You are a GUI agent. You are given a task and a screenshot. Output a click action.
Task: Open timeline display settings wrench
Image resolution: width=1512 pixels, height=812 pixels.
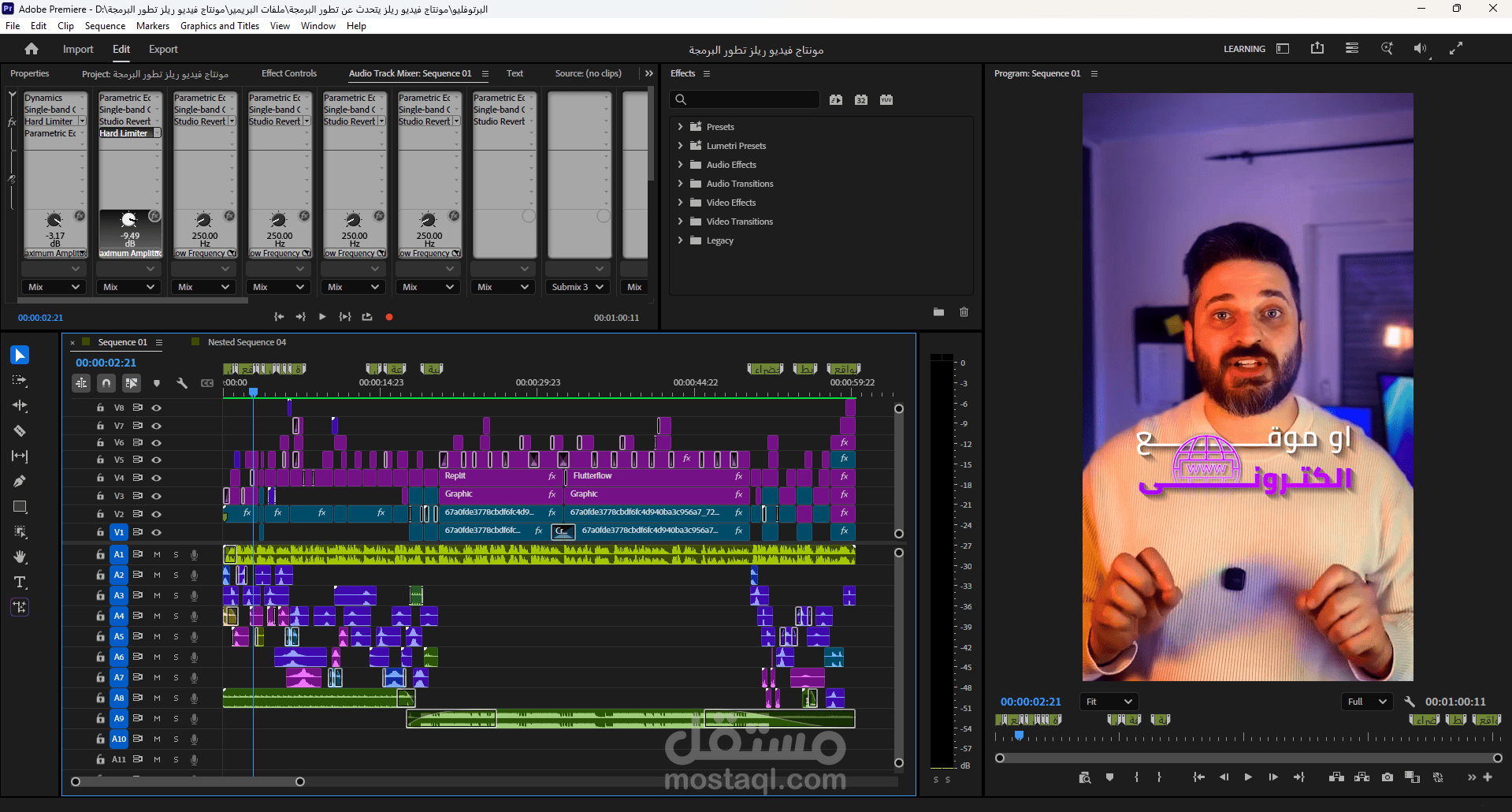(x=182, y=383)
